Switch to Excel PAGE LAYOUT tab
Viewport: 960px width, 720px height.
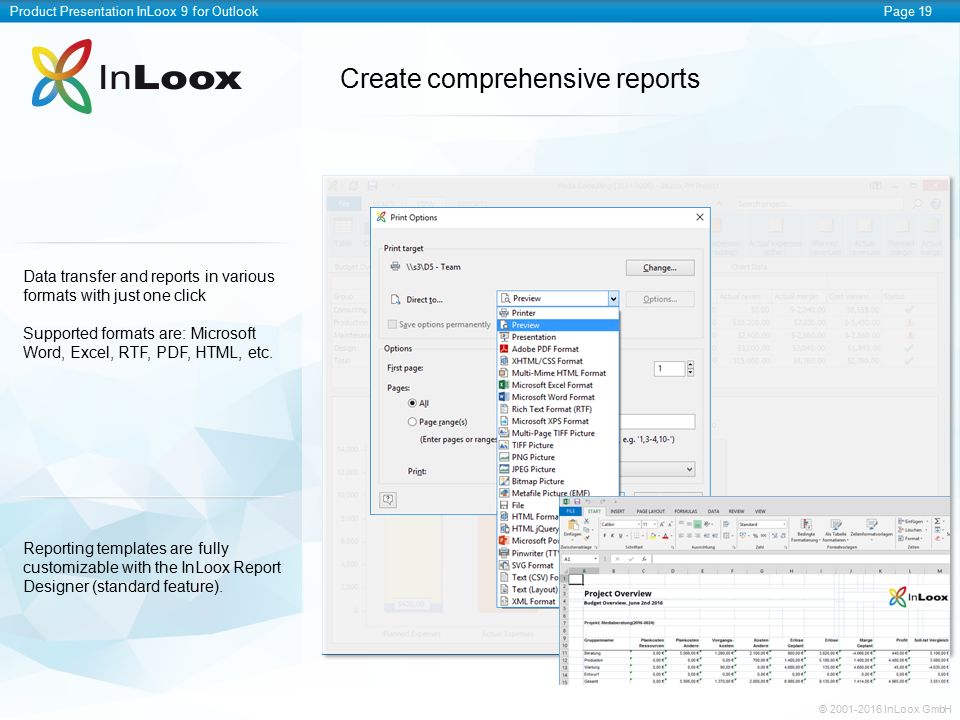[650, 511]
